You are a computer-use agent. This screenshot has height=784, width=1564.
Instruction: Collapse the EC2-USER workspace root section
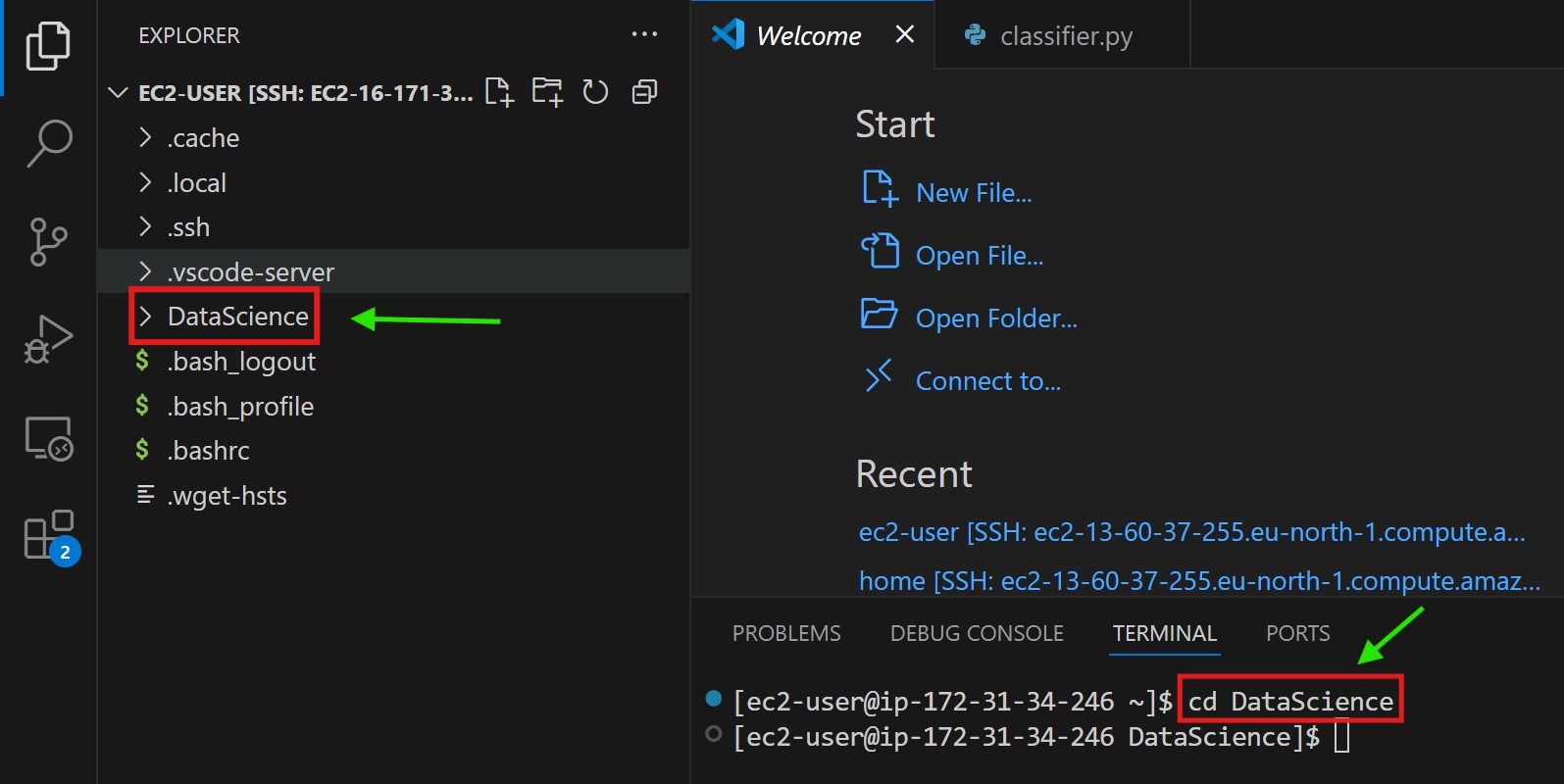[x=119, y=93]
